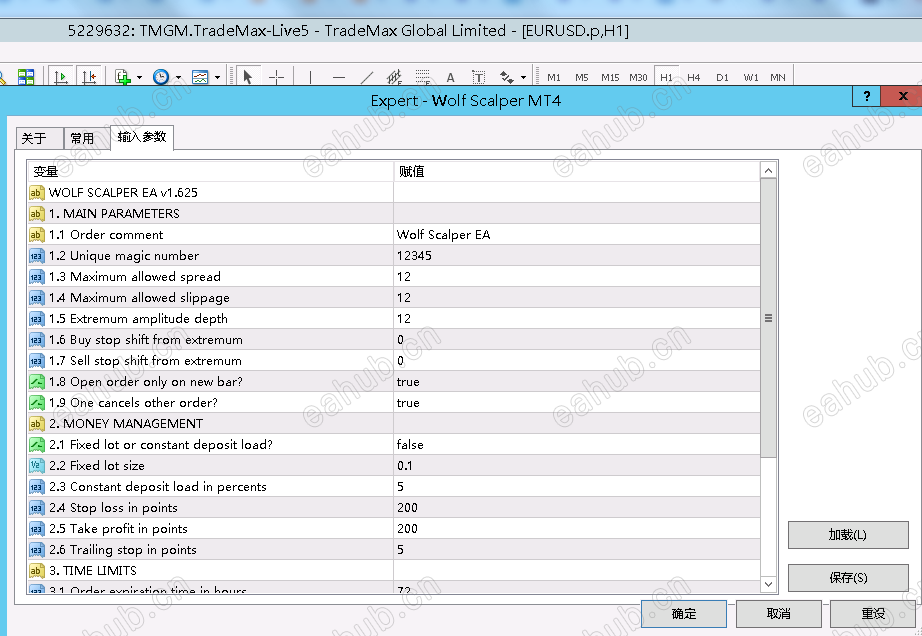Click the parameter list scrollbar thumb
The height and width of the screenshot is (636, 922).
[x=768, y=318]
